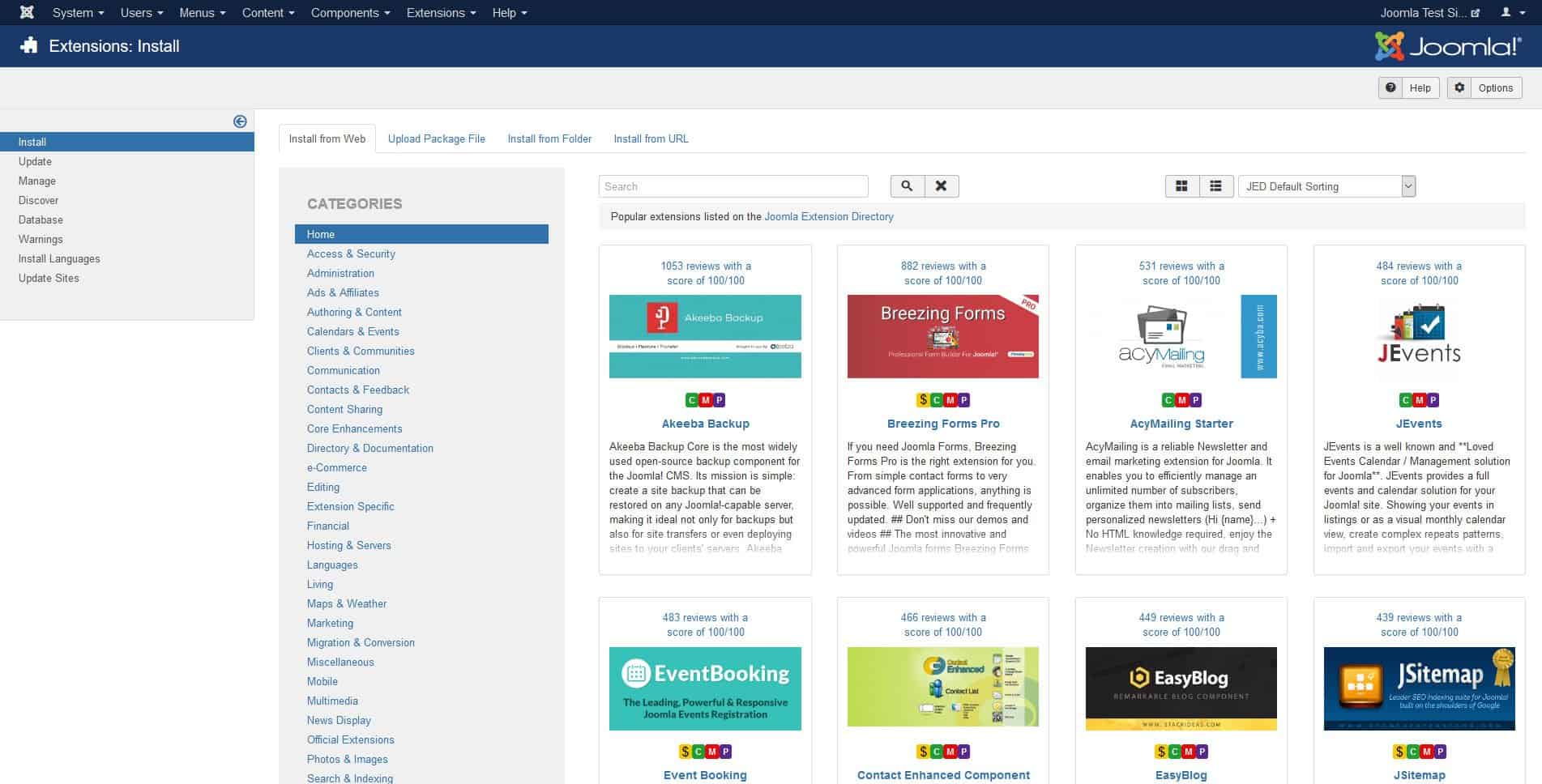The width and height of the screenshot is (1542, 784).
Task: Clear search with the X button
Action: click(x=942, y=186)
